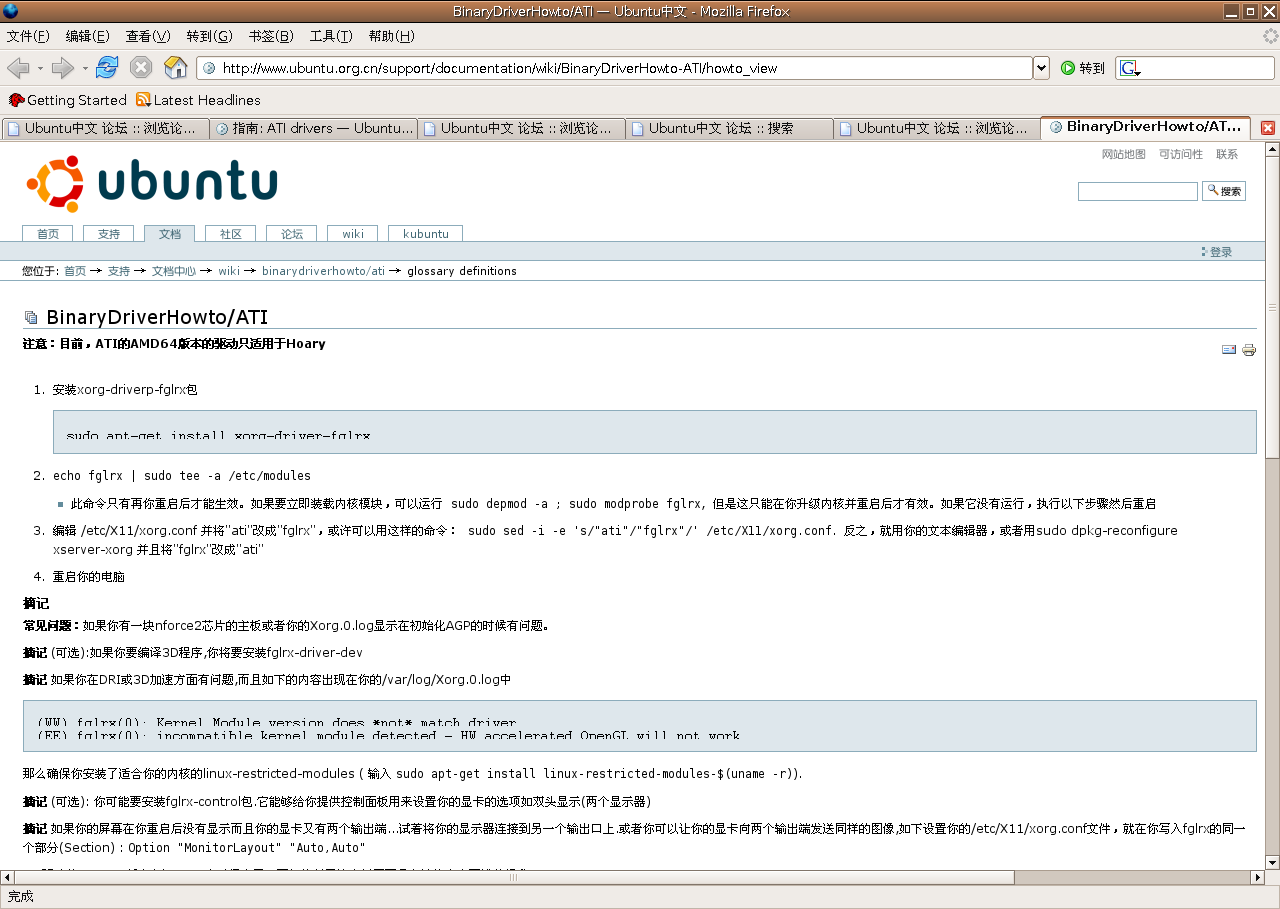
Task: Open the 网站地图 link
Action: pos(1123,154)
